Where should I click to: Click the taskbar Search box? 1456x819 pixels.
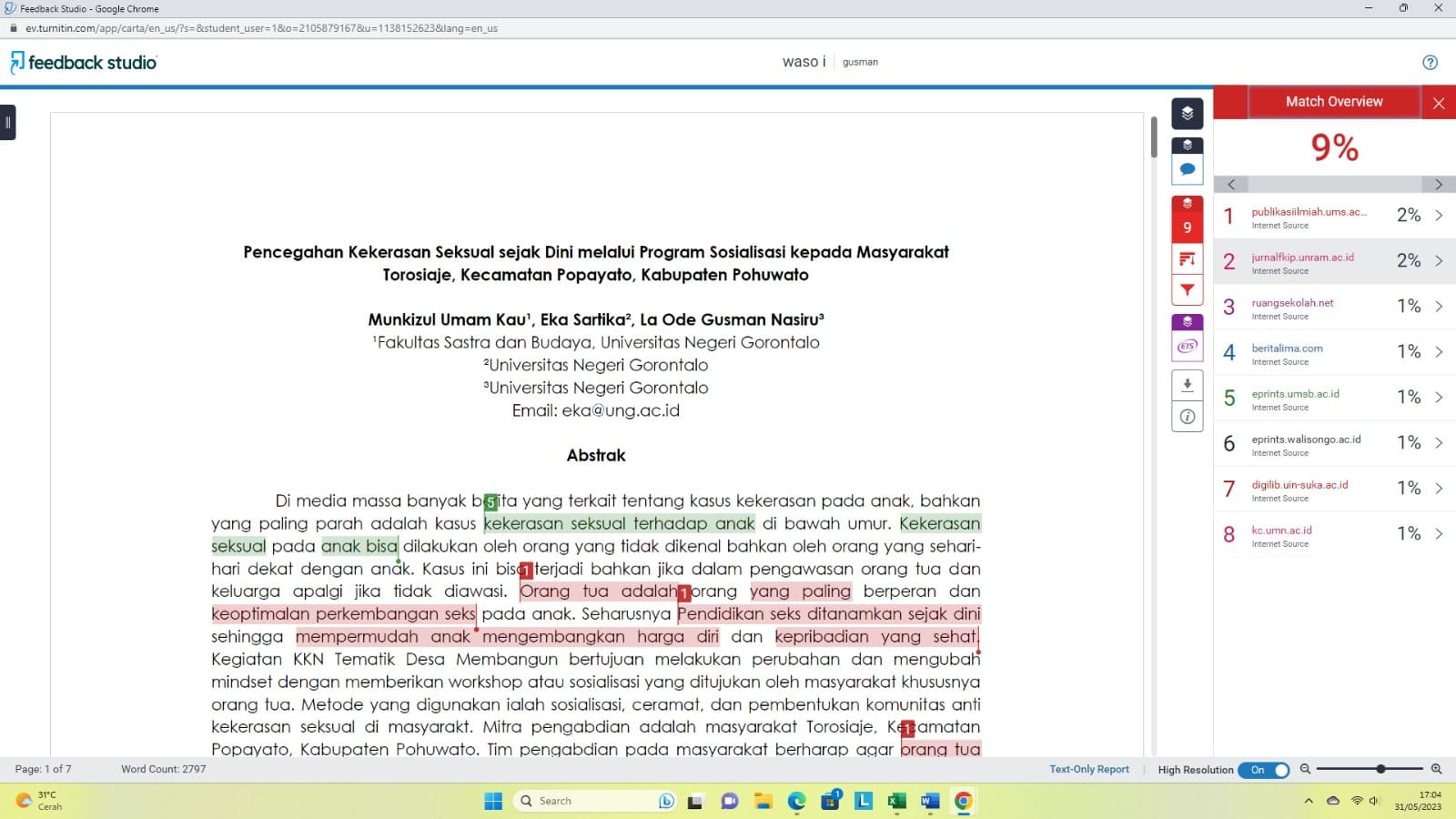coord(594,801)
